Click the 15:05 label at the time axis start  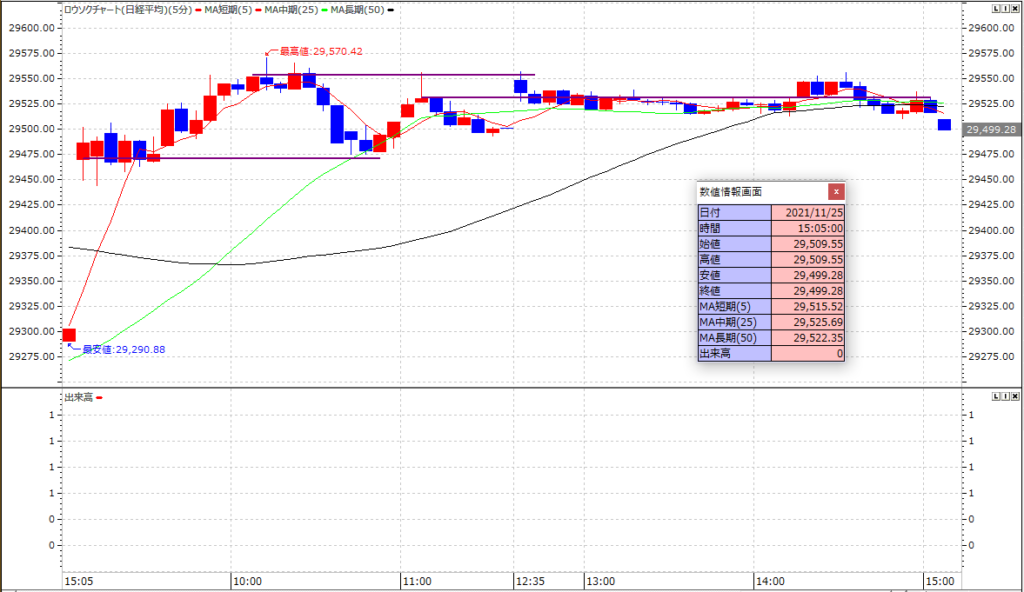click(78, 581)
